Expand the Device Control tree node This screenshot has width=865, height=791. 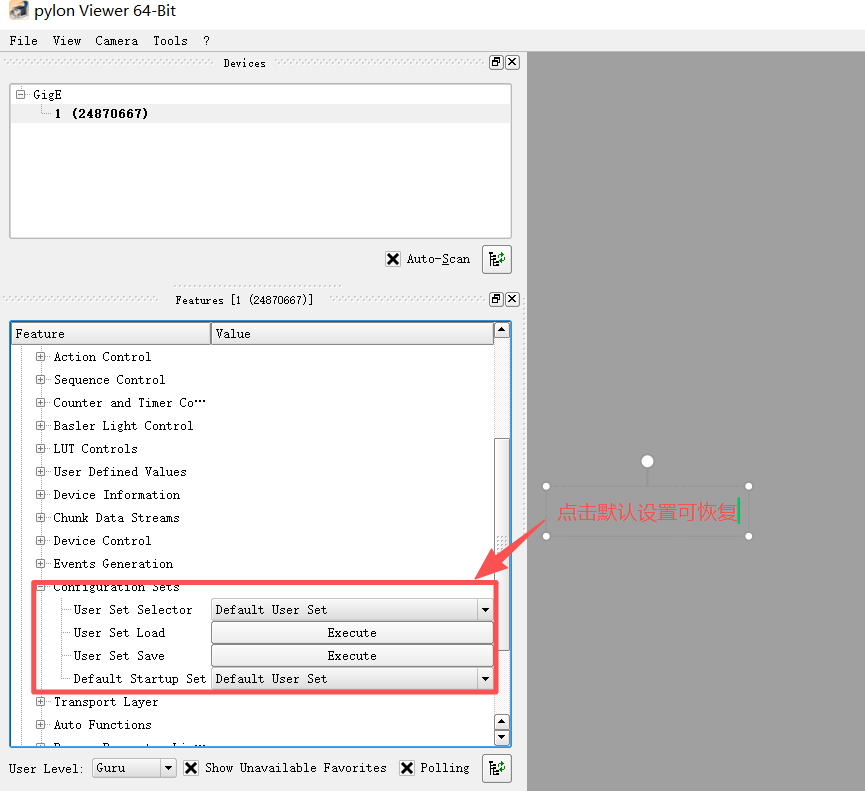(x=40, y=540)
